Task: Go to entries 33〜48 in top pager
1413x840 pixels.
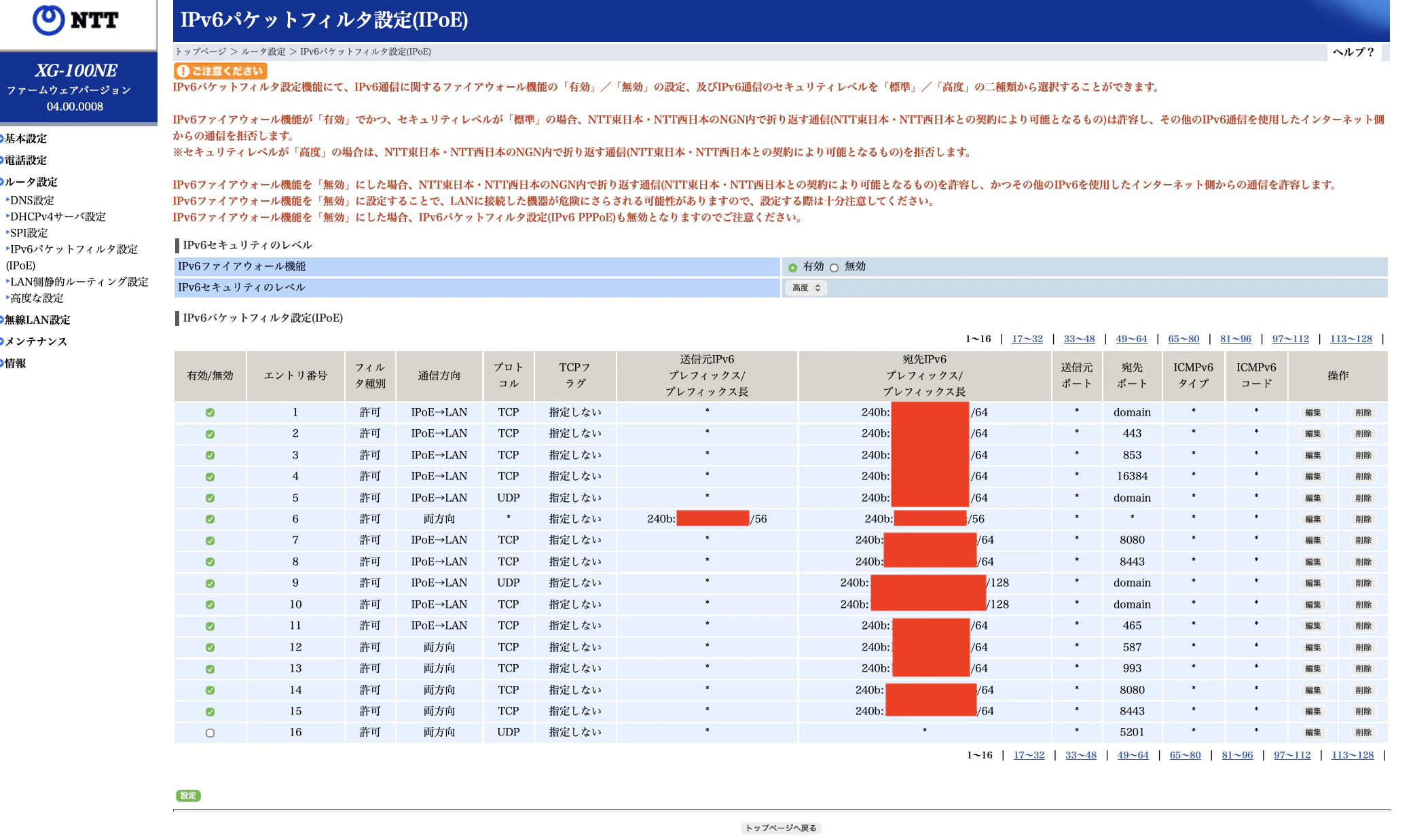Action: coord(1080,339)
